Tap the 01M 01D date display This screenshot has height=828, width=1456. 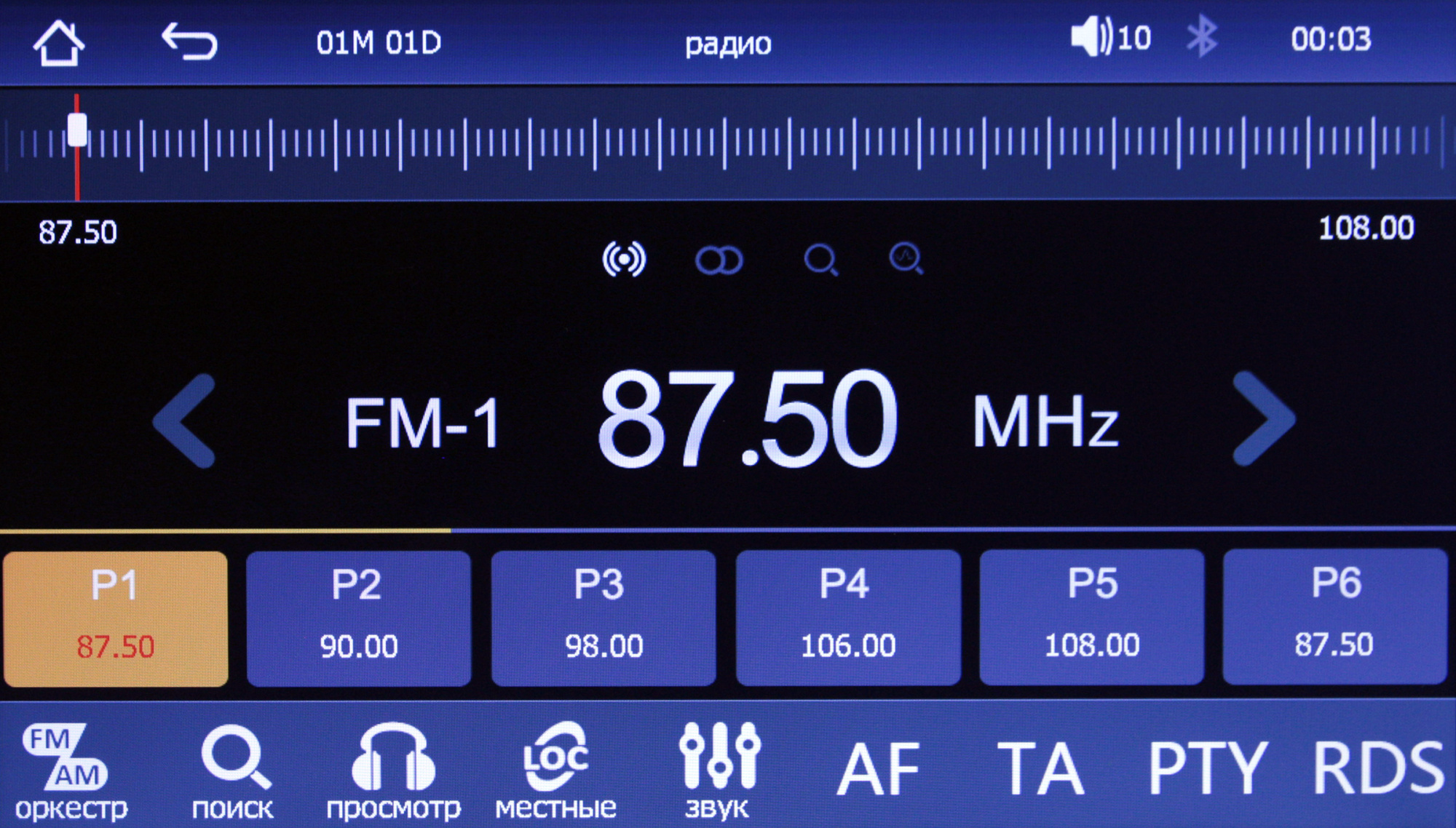click(x=379, y=43)
